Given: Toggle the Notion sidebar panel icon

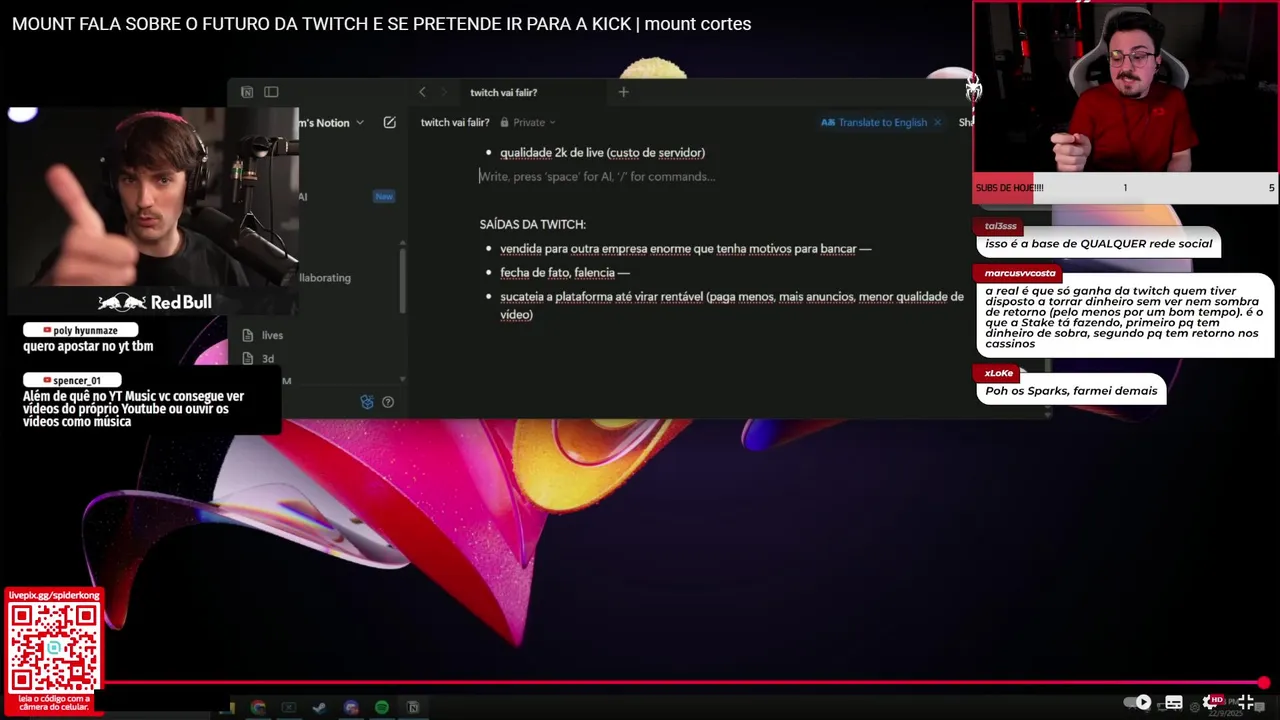Looking at the screenshot, I should point(271,92).
